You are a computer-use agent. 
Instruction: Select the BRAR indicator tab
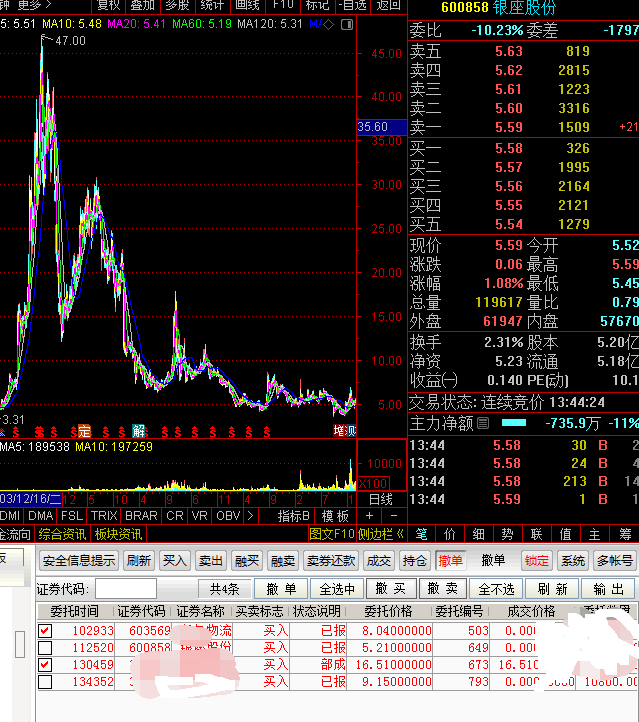(x=141, y=516)
